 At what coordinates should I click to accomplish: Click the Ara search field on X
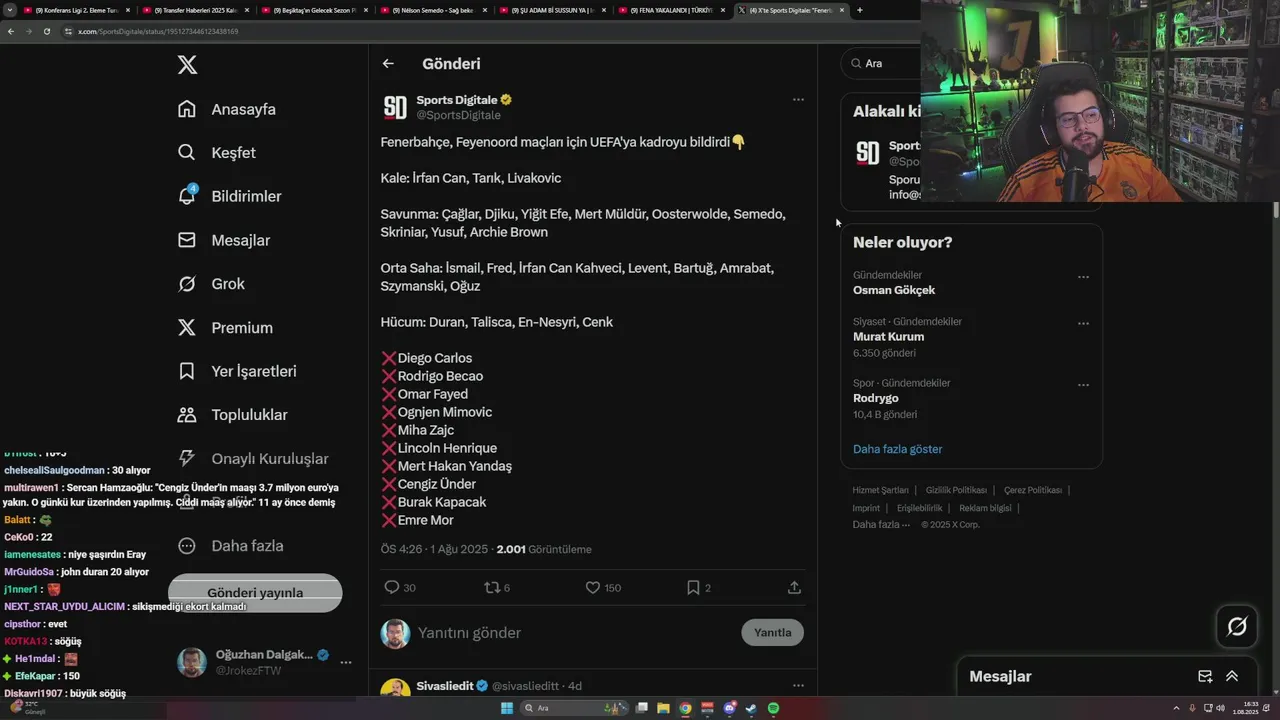coord(880,63)
